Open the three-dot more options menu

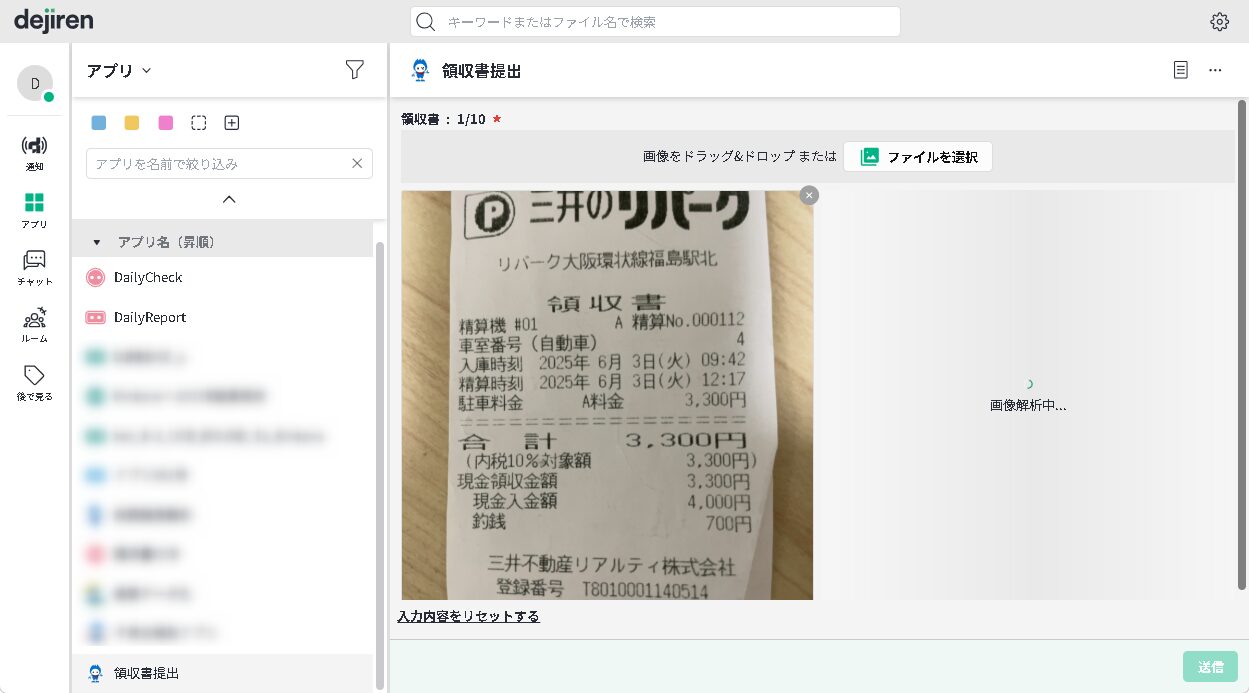(x=1215, y=70)
